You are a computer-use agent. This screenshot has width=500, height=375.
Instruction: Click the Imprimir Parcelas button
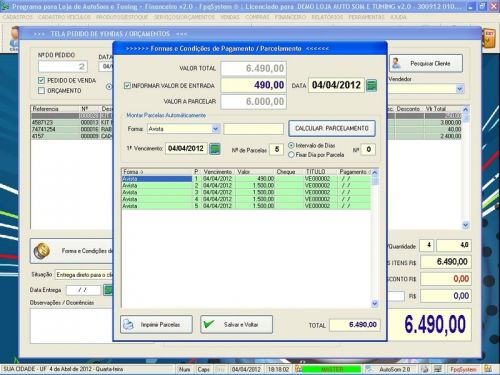pos(156,324)
